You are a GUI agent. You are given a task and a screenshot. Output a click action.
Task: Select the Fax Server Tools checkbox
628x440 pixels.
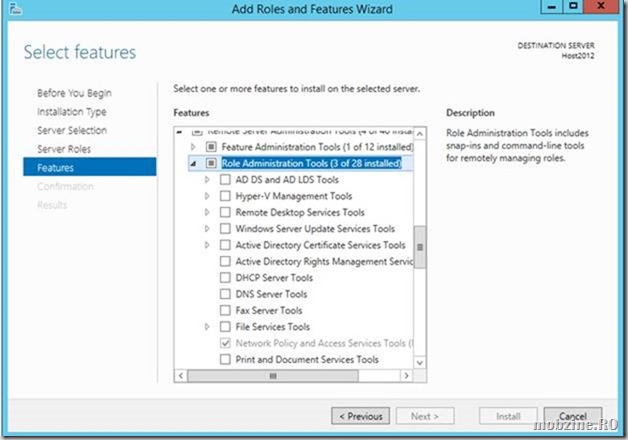click(225, 310)
